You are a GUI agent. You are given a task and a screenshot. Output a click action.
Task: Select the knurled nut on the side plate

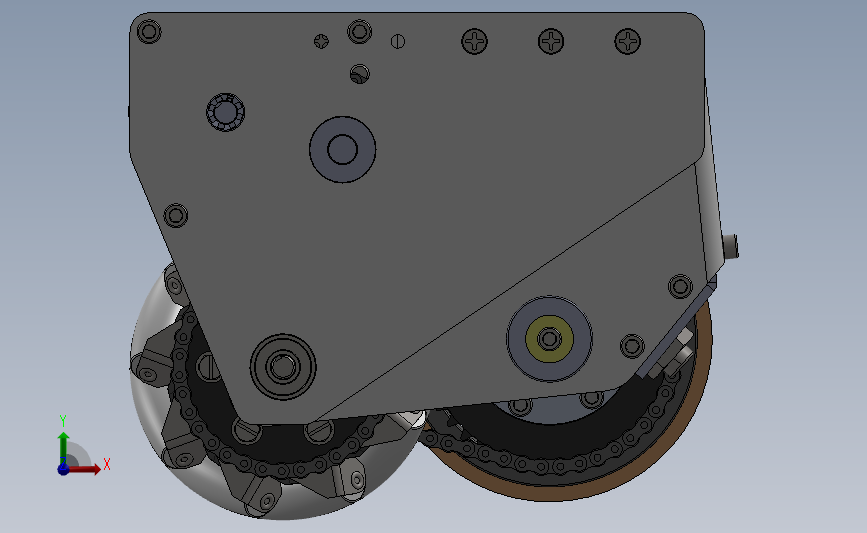point(226,112)
